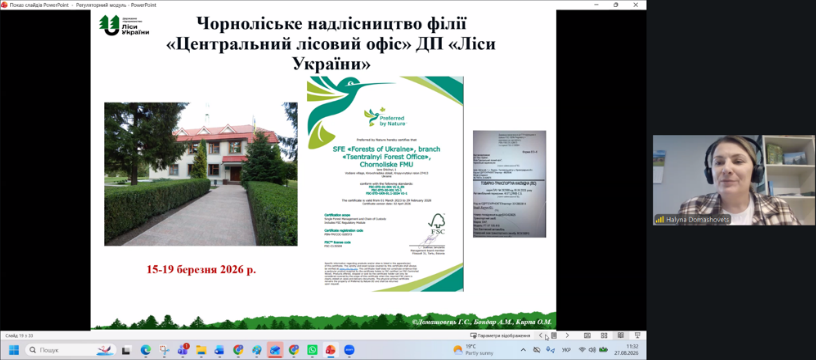Open Microsoft Teams with notification badge
The height and width of the screenshot is (360, 816).
(x=183, y=350)
